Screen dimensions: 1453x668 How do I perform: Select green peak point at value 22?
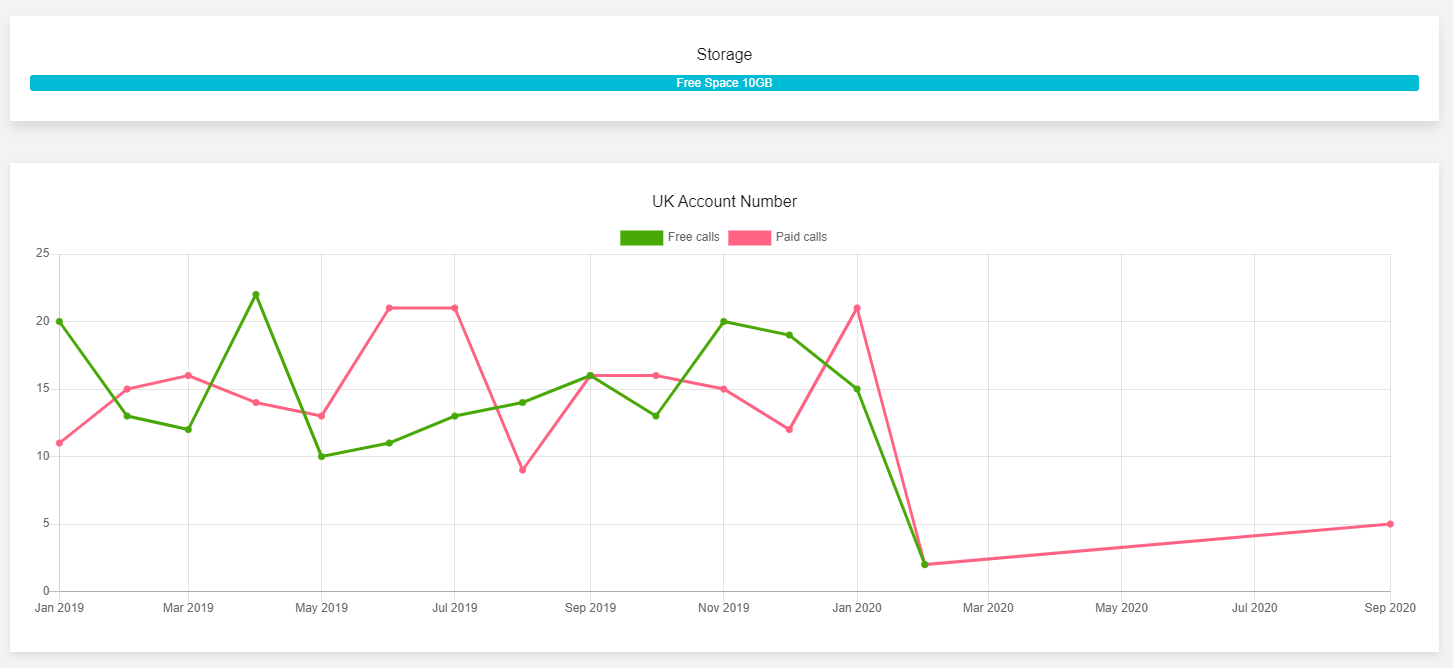[x=256, y=295]
